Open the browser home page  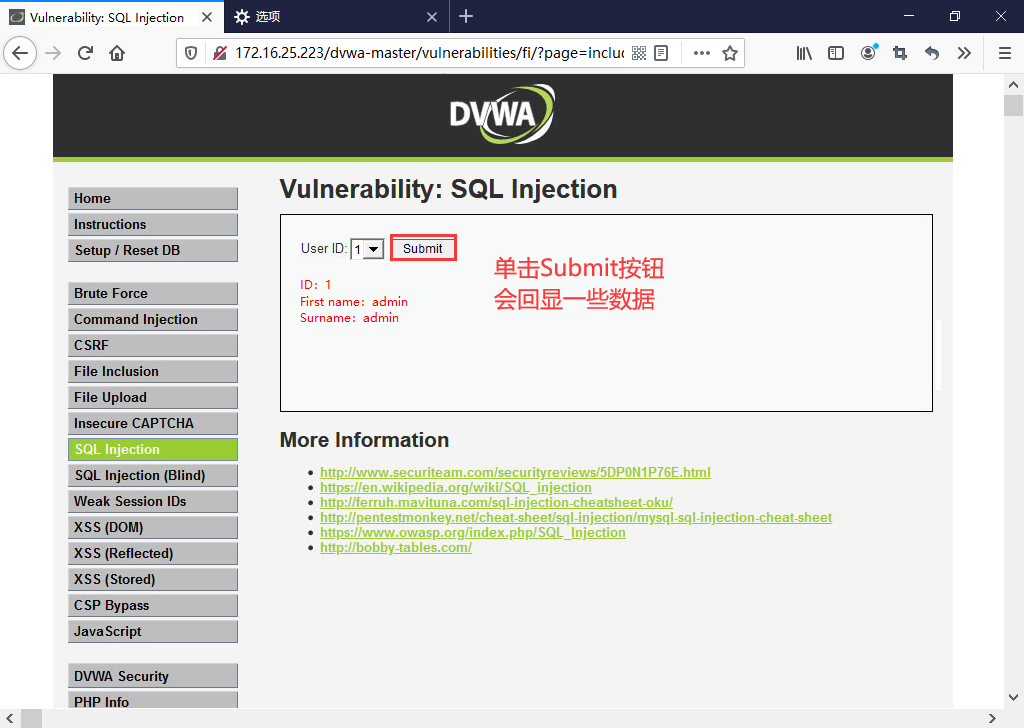117,53
